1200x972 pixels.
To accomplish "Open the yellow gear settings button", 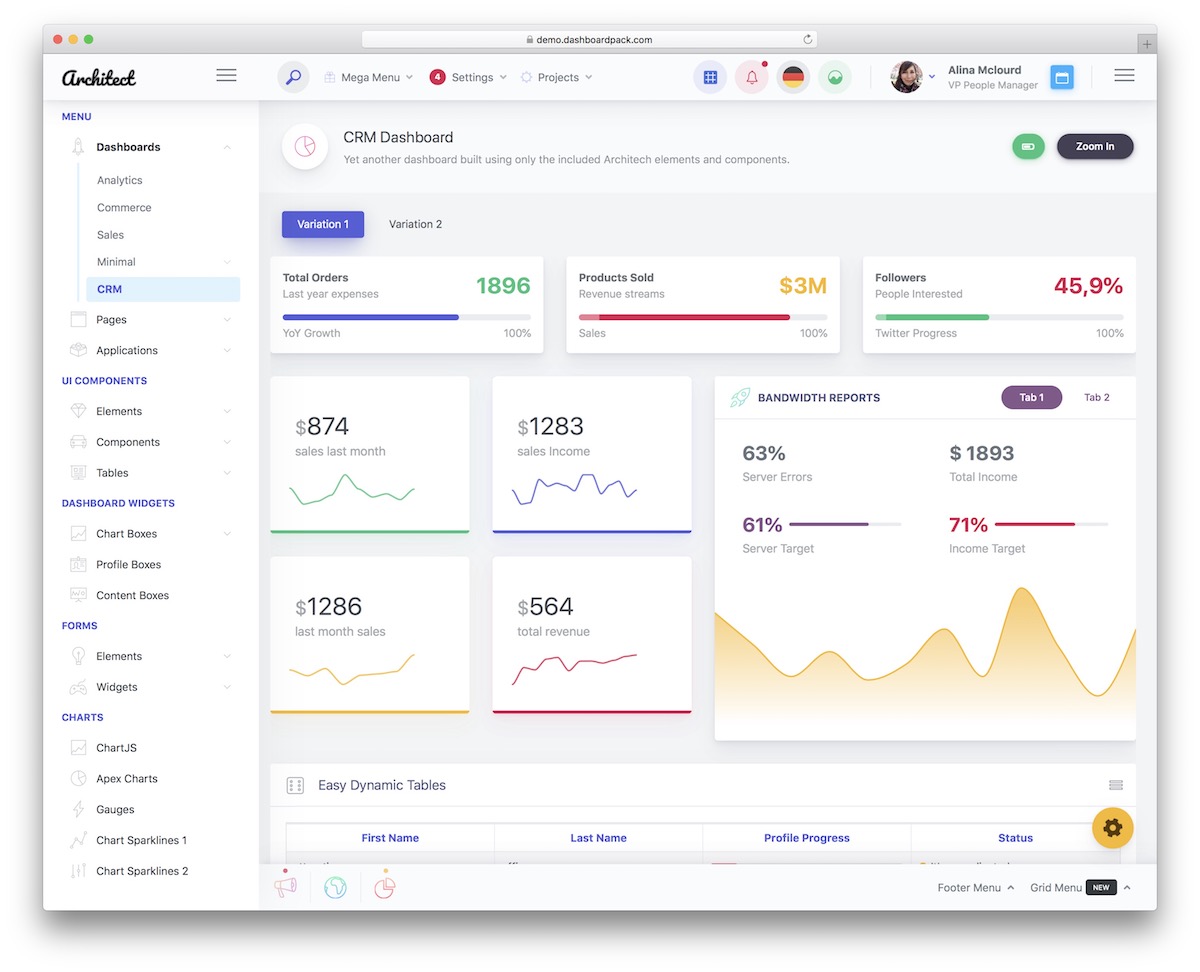I will pos(1112,828).
